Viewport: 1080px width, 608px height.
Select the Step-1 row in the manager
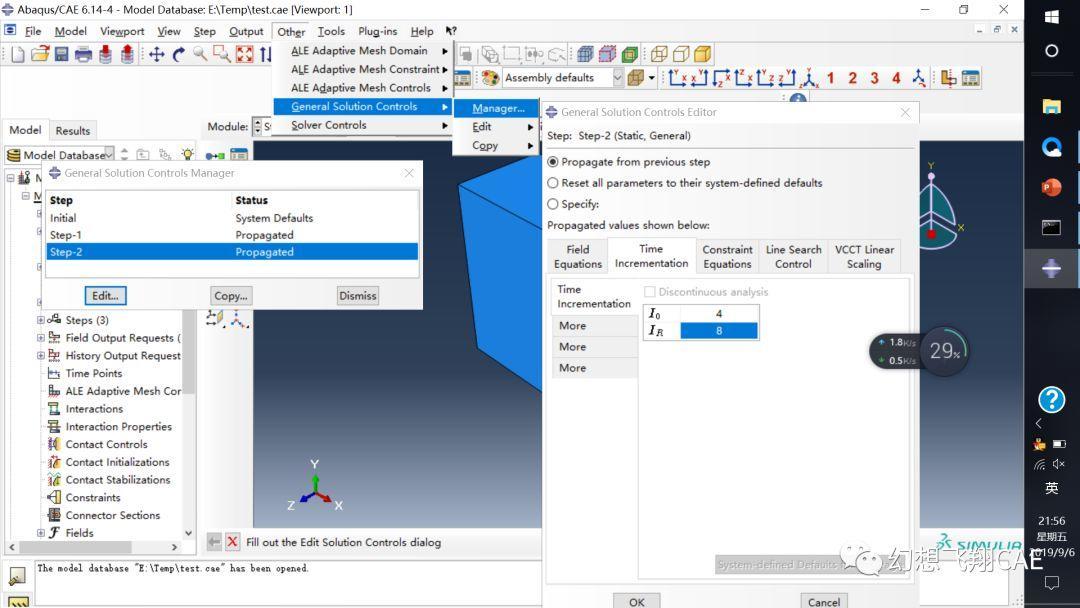pos(232,235)
